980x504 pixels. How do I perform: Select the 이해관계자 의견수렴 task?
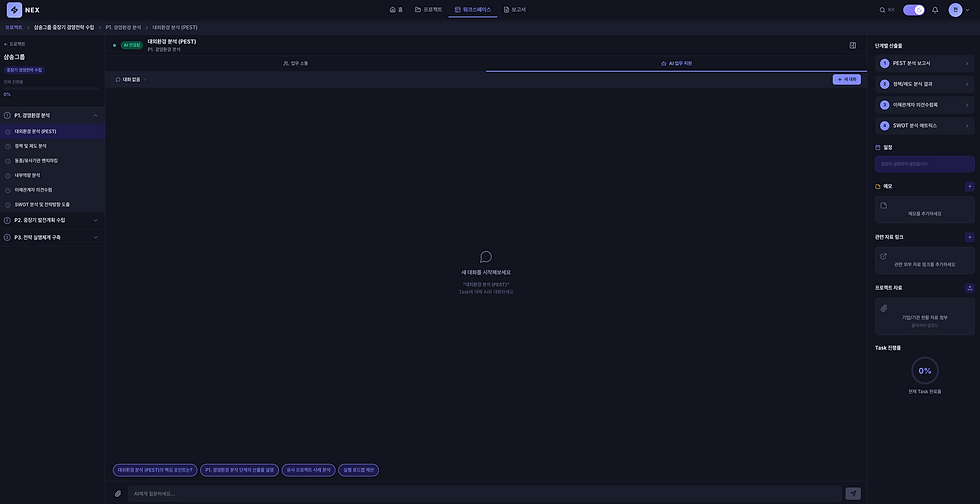52,189
